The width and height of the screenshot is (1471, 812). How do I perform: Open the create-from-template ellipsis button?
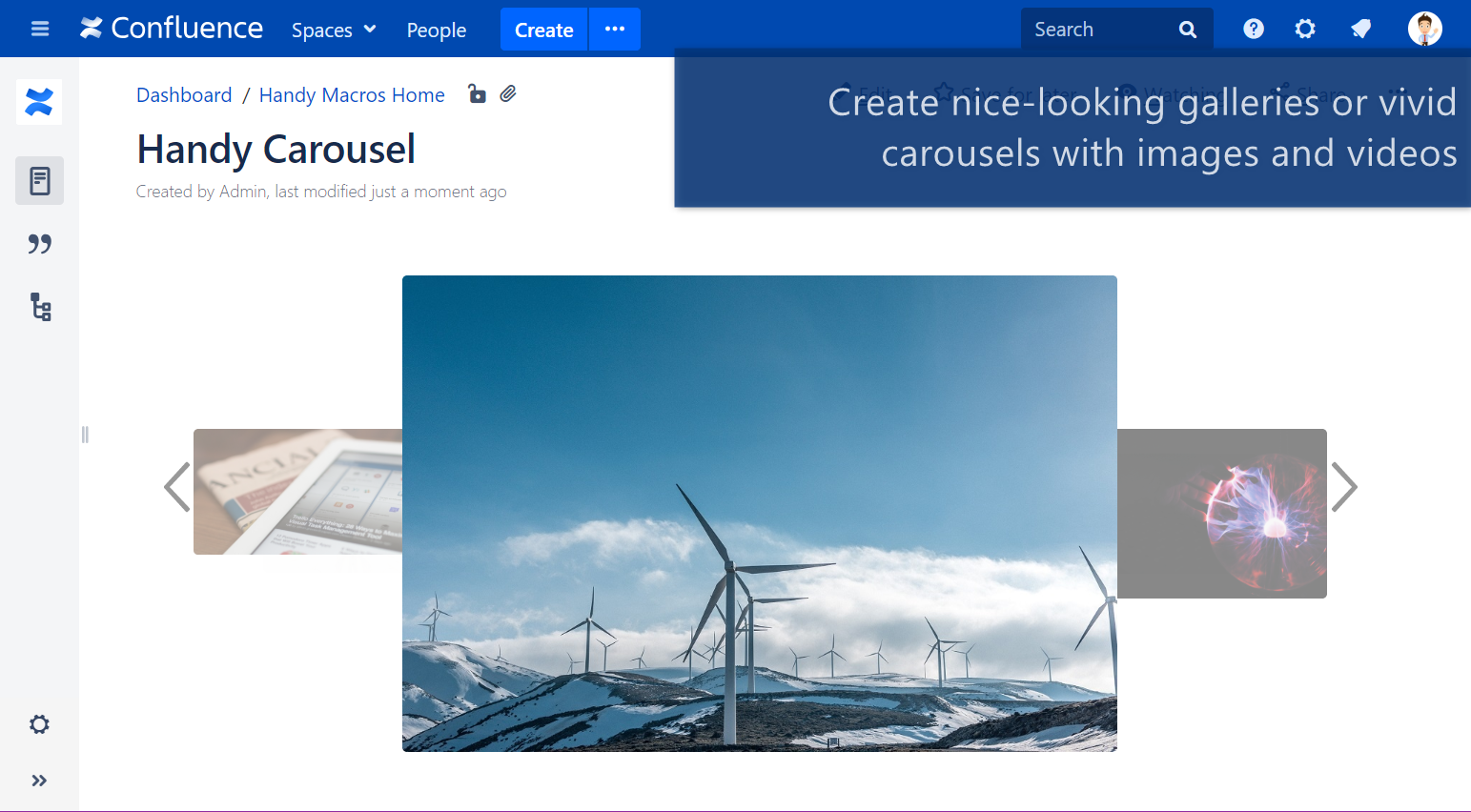pos(615,30)
